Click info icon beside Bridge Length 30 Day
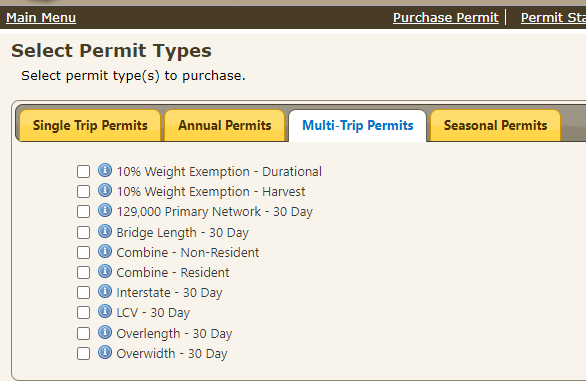The image size is (586, 381). point(105,231)
